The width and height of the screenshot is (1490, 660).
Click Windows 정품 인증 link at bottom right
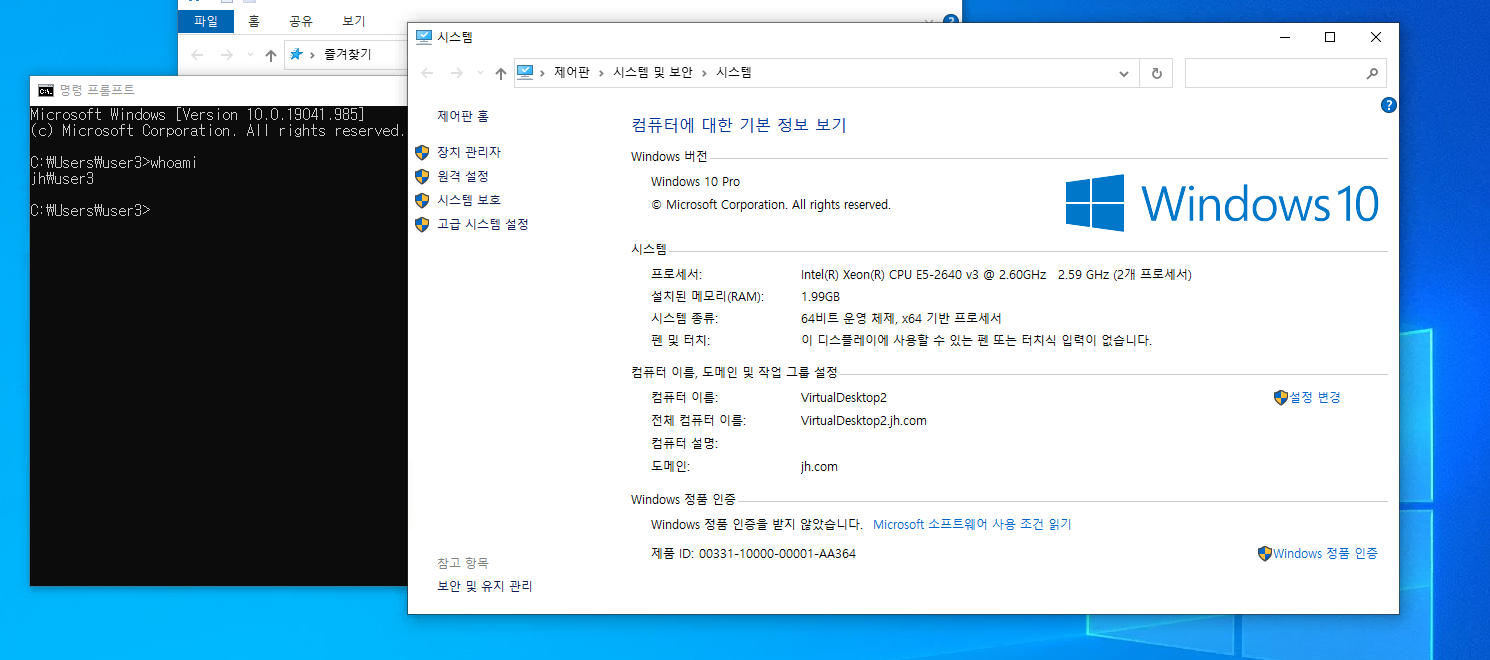point(1325,553)
